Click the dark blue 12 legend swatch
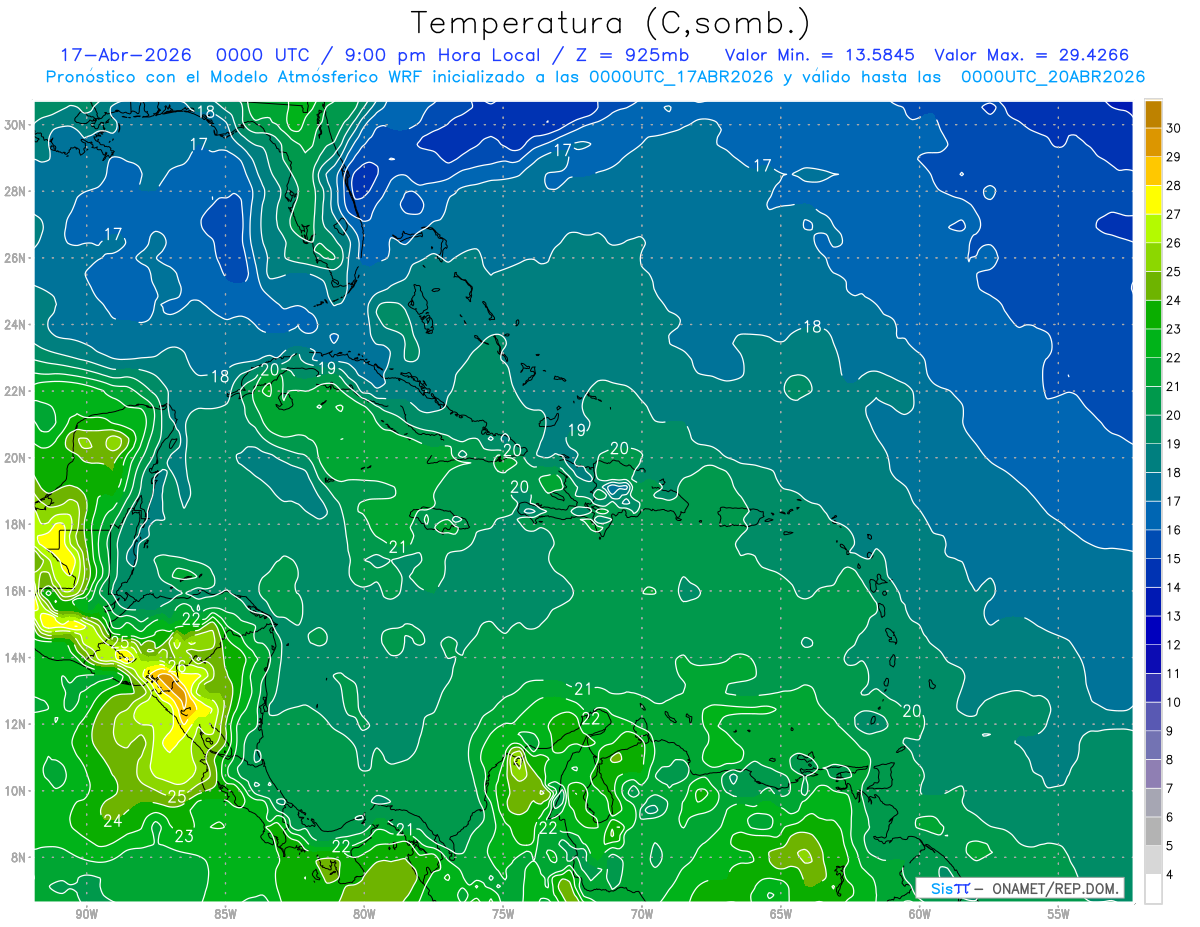This screenshot has width=1200, height=927. 1153,631
